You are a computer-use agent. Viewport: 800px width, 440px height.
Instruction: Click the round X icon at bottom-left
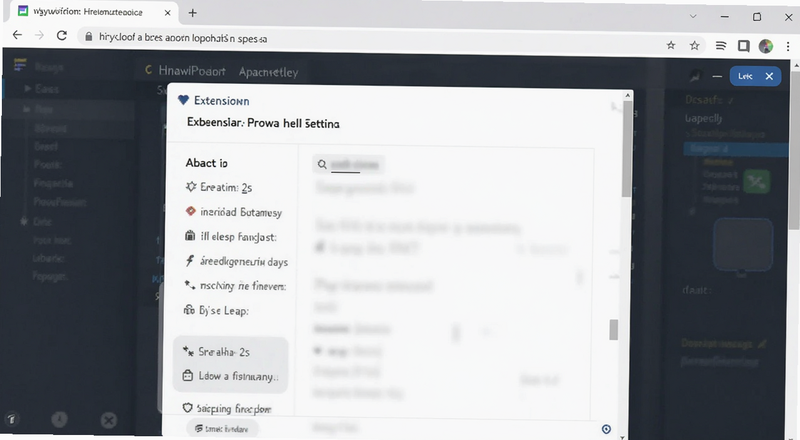(x=108, y=420)
